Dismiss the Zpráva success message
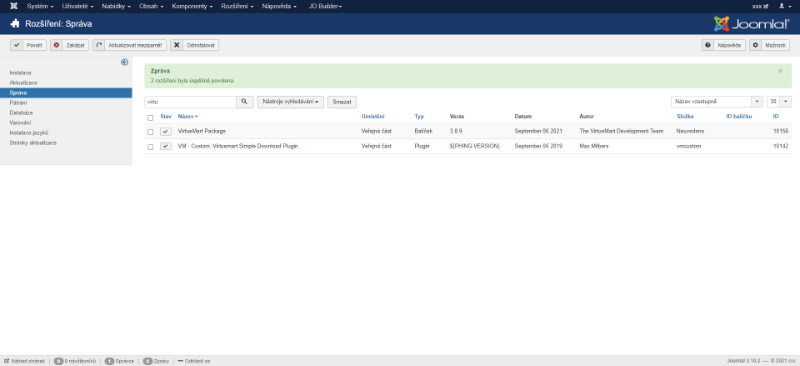 (x=780, y=71)
